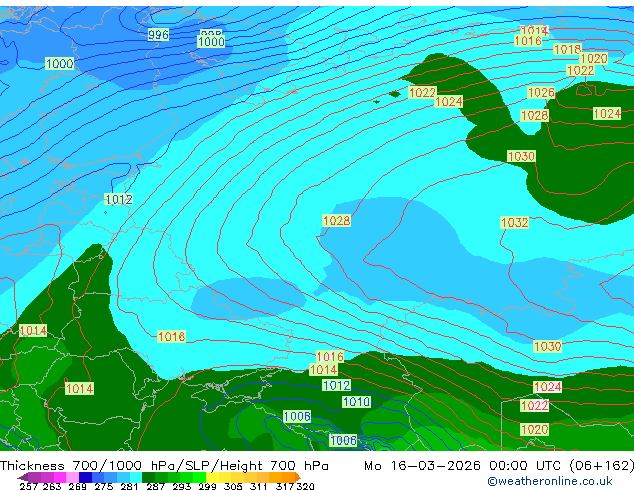Click the red 1032 pressure label
The height and width of the screenshot is (490, 634).
tap(514, 222)
